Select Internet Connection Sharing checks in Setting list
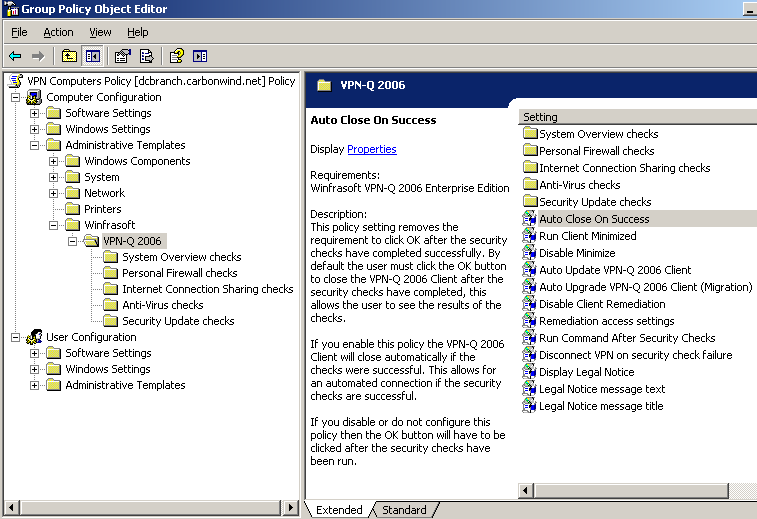757x519 pixels. [624, 168]
